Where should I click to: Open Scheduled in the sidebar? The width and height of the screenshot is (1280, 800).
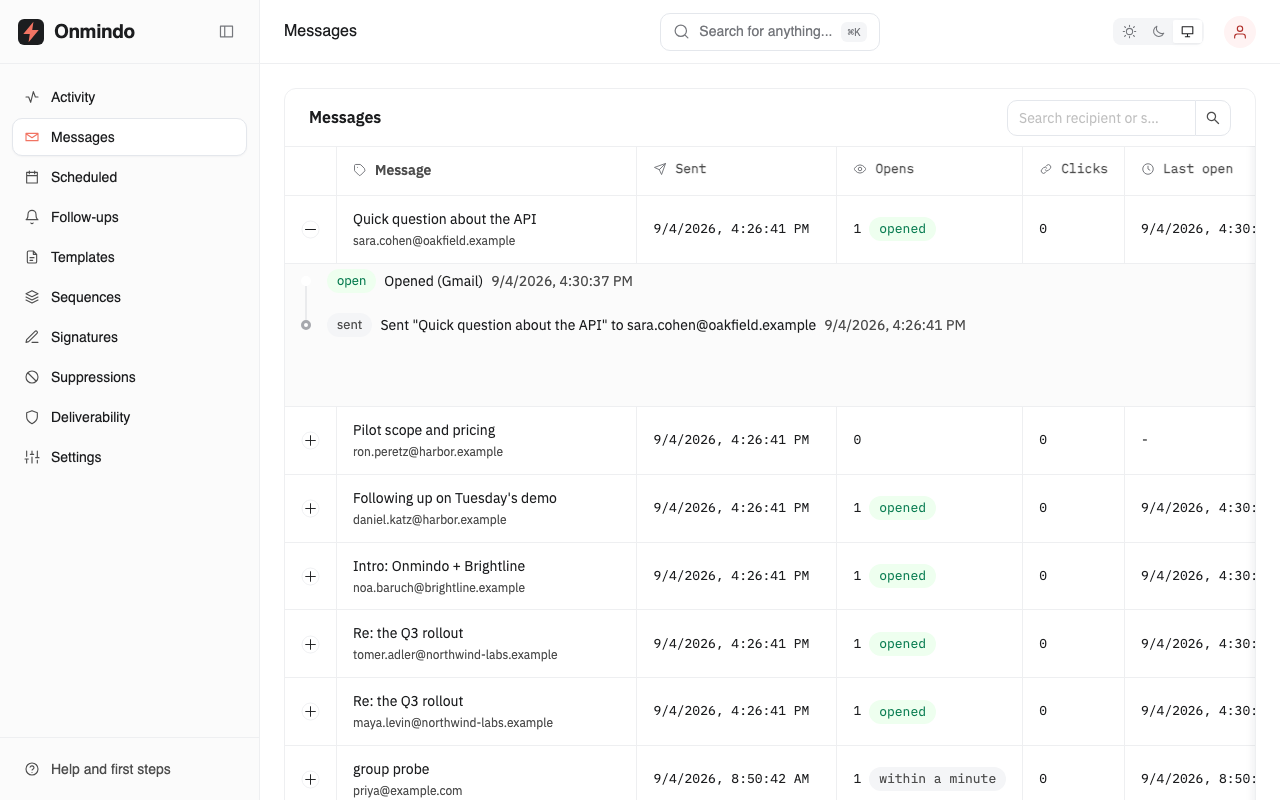(x=130, y=177)
